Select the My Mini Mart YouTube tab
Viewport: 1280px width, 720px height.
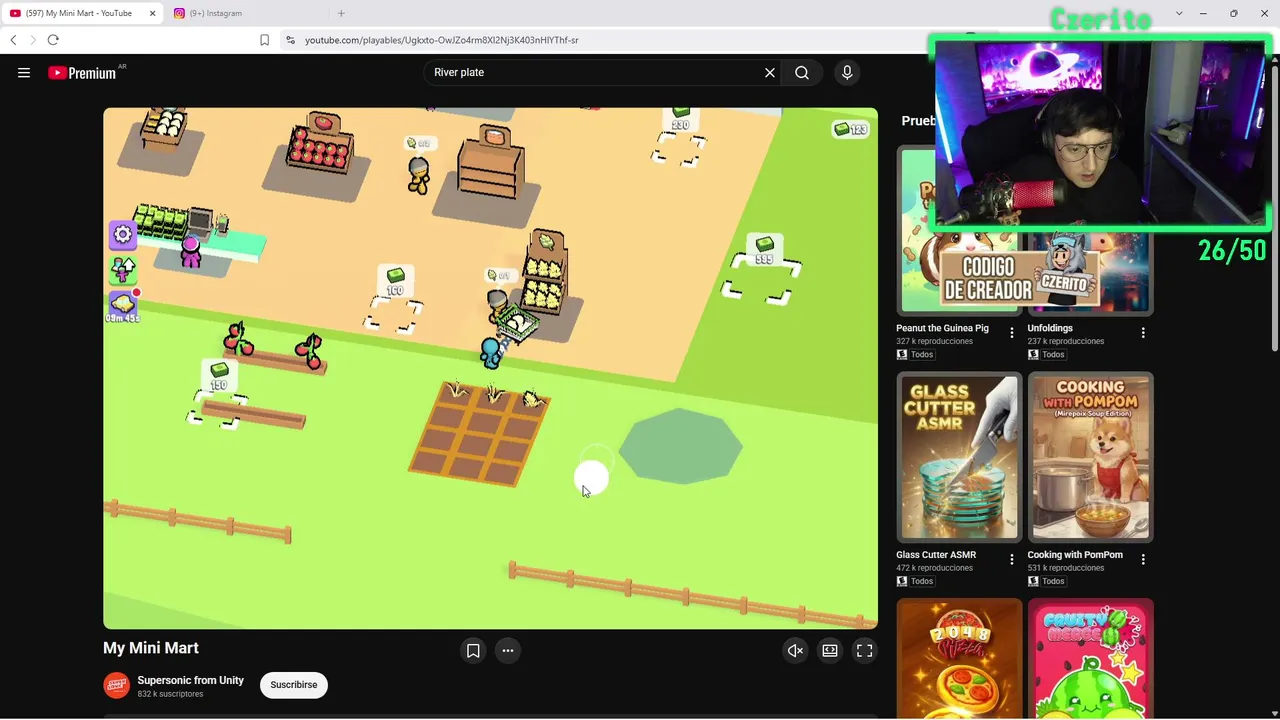coord(78,13)
